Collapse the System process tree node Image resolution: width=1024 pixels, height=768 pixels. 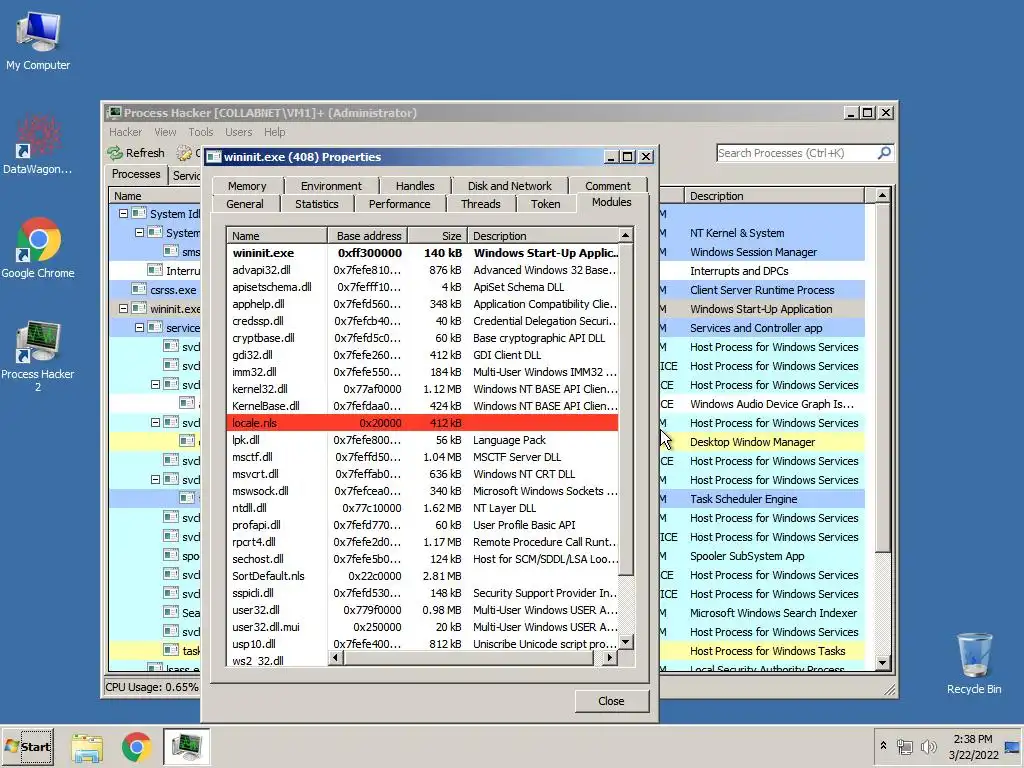click(x=139, y=232)
